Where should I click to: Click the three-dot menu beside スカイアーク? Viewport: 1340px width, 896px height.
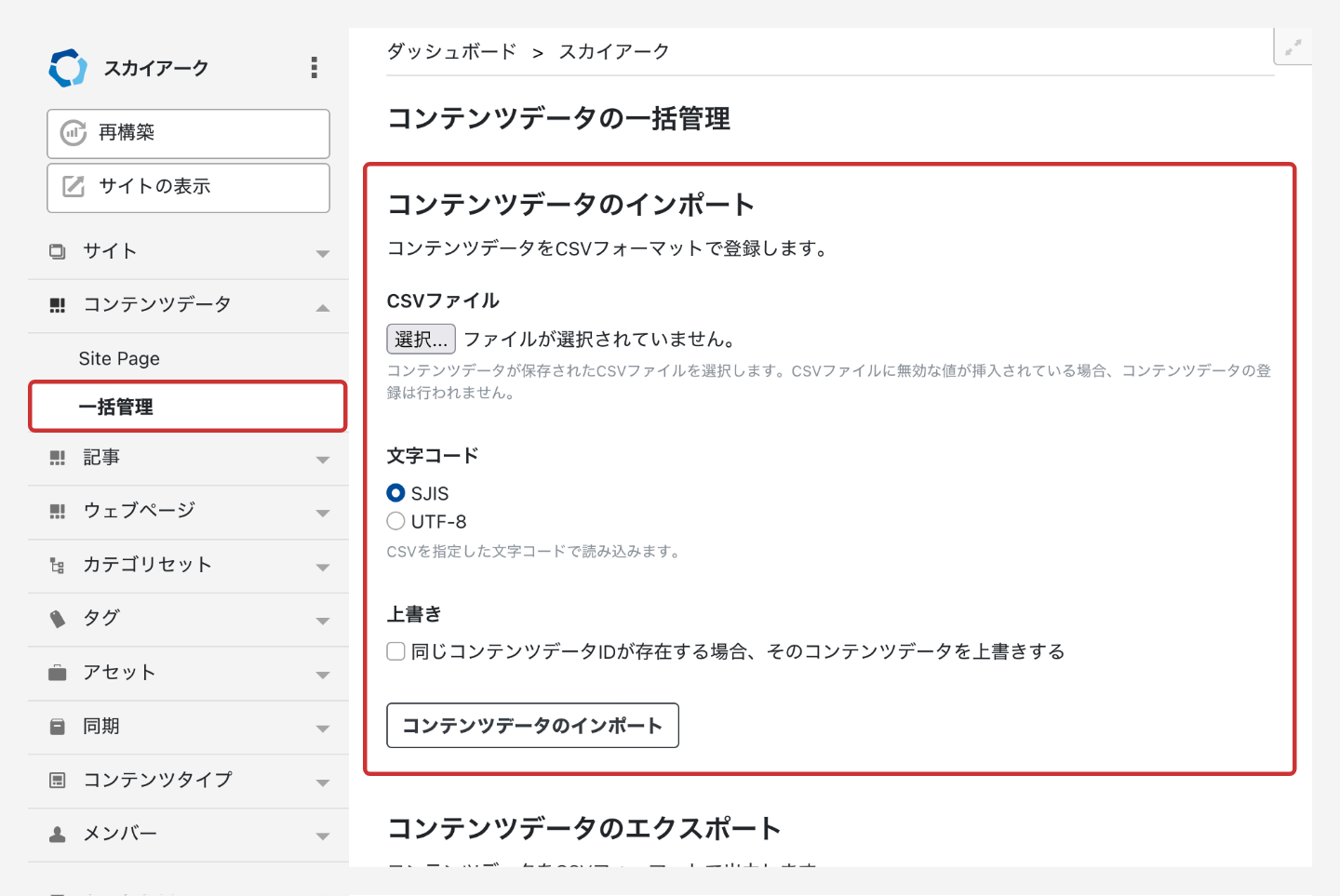[314, 67]
